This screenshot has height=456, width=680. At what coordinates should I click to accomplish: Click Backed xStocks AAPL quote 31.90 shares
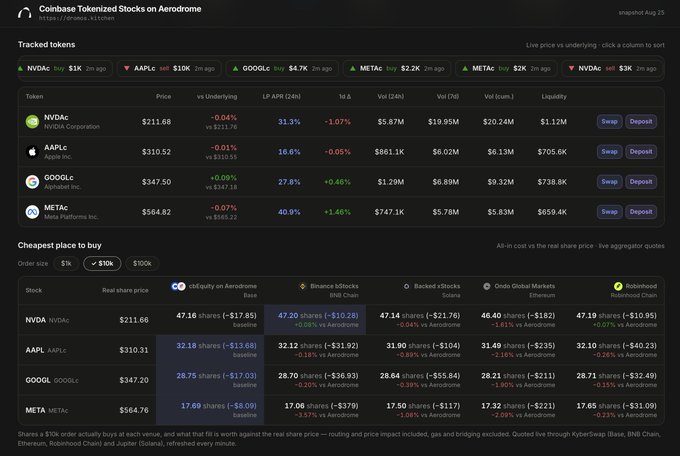click(423, 346)
